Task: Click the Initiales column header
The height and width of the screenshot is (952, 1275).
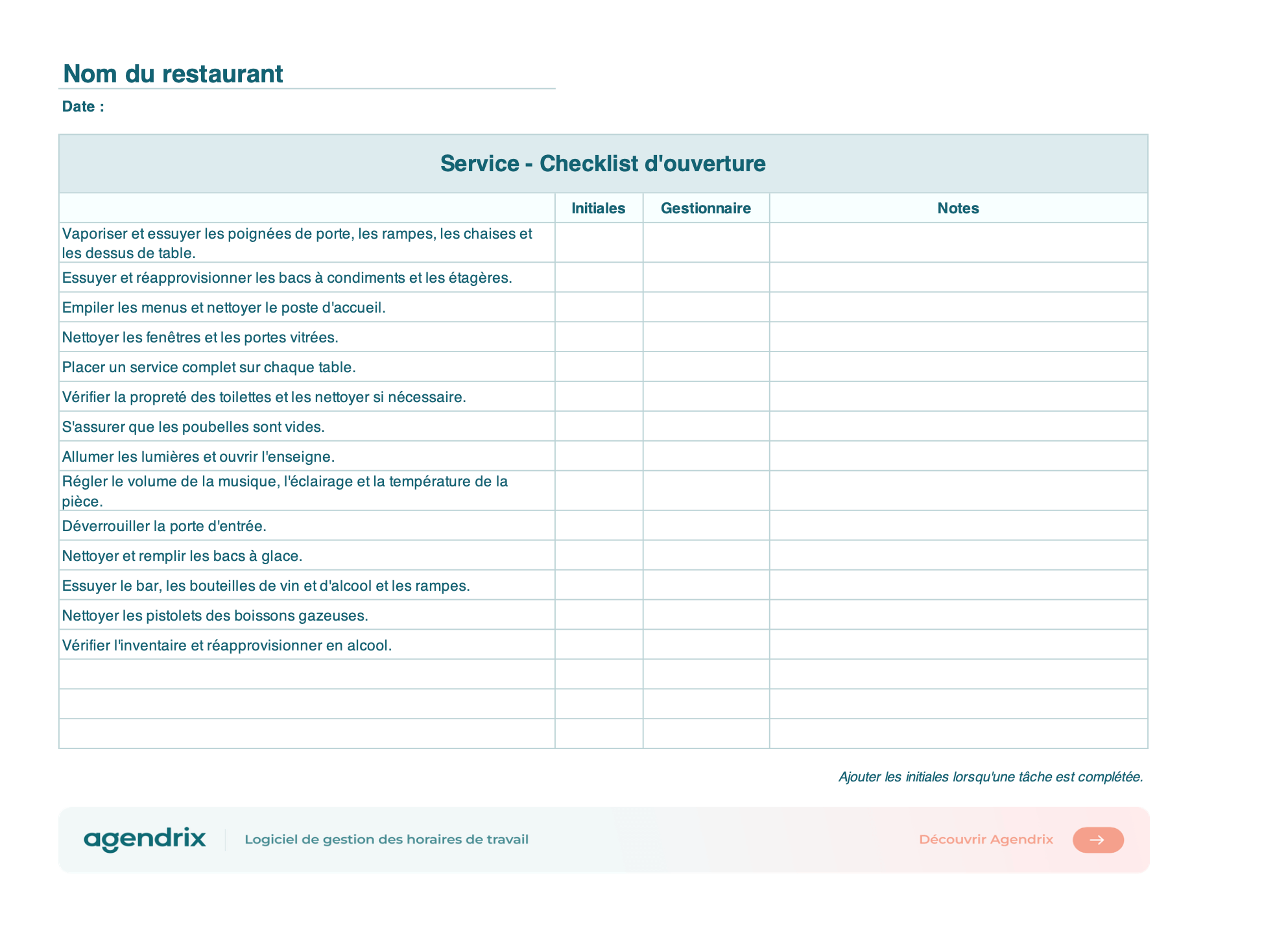Action: pos(599,208)
